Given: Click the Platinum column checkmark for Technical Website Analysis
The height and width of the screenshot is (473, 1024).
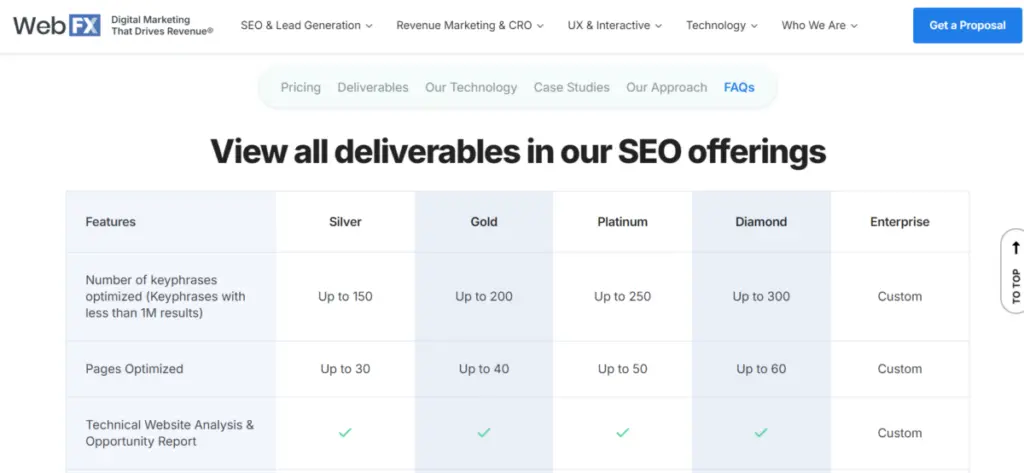Looking at the screenshot, I should tap(622, 433).
